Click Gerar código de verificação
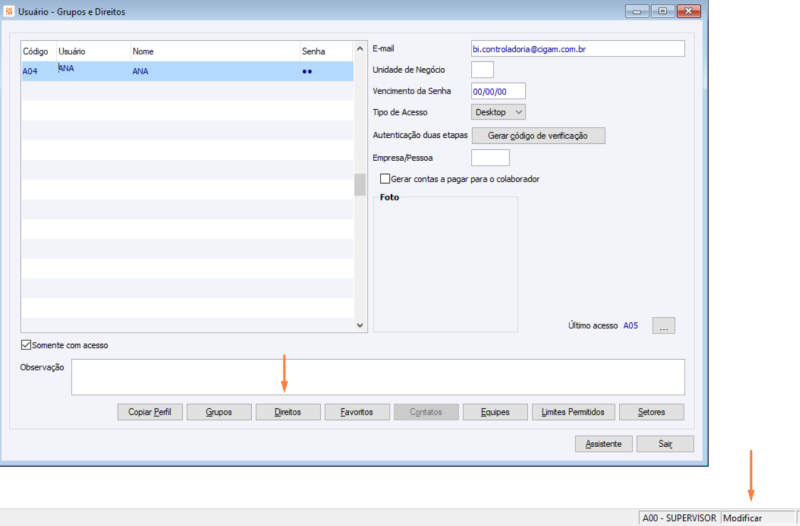The image size is (800, 526). click(538, 136)
